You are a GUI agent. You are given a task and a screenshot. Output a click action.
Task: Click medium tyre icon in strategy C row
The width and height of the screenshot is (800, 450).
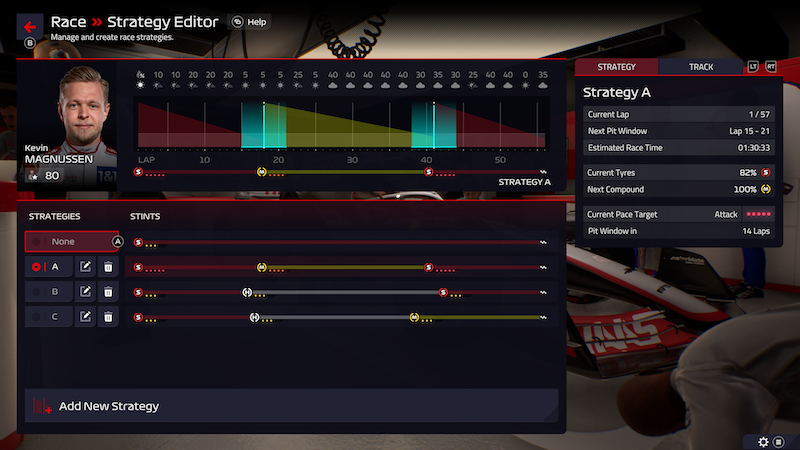coord(414,317)
